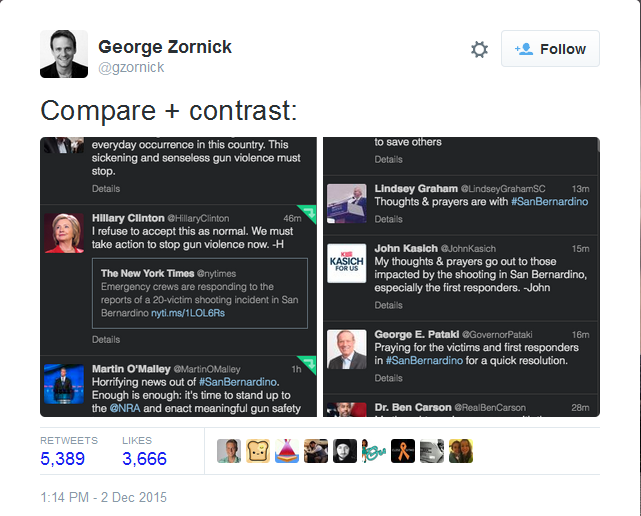The width and height of the screenshot is (641, 516).
Task: Click the grayscale car liker avatar
Action: click(432, 451)
